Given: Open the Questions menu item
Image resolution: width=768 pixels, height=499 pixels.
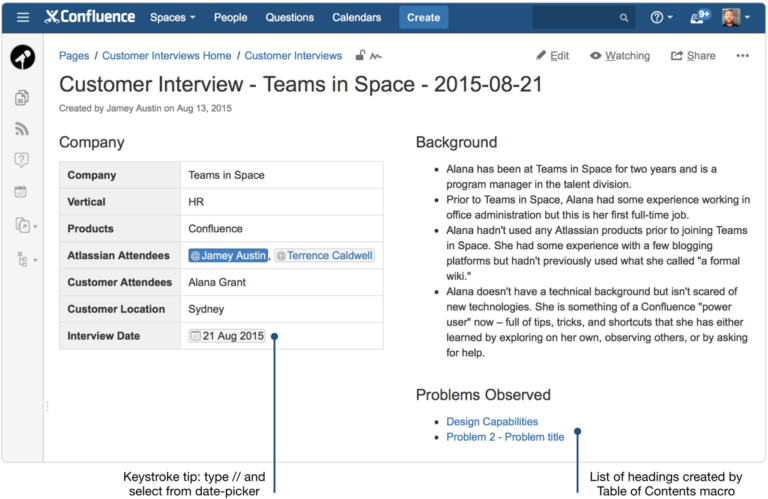Looking at the screenshot, I should click(289, 18).
